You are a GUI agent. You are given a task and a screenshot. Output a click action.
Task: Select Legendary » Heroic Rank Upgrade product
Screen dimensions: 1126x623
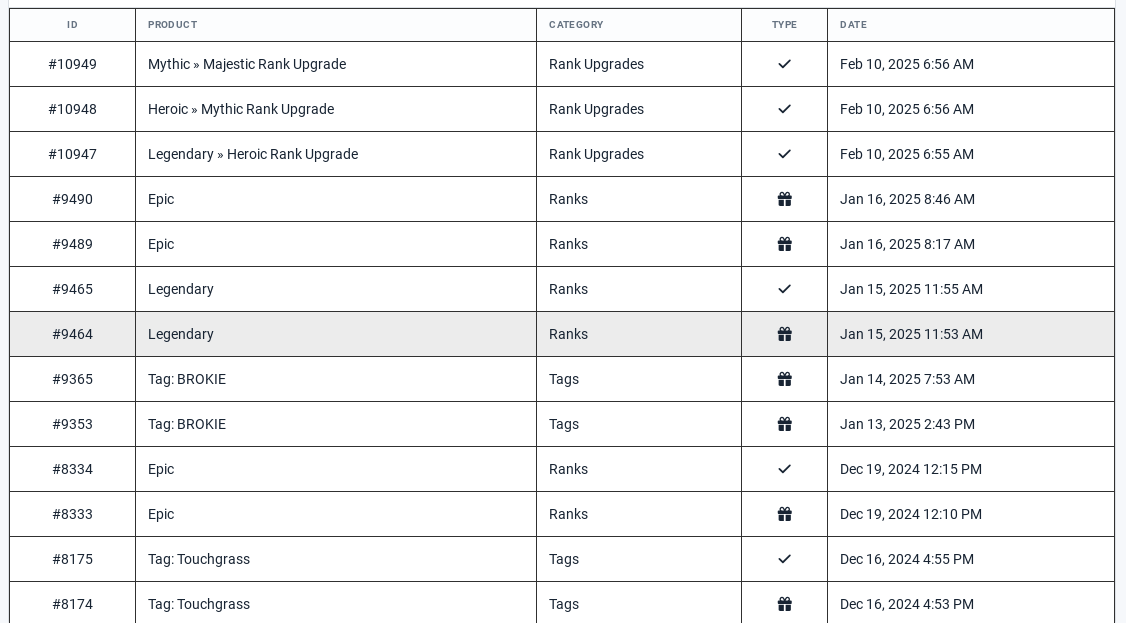pos(253,154)
